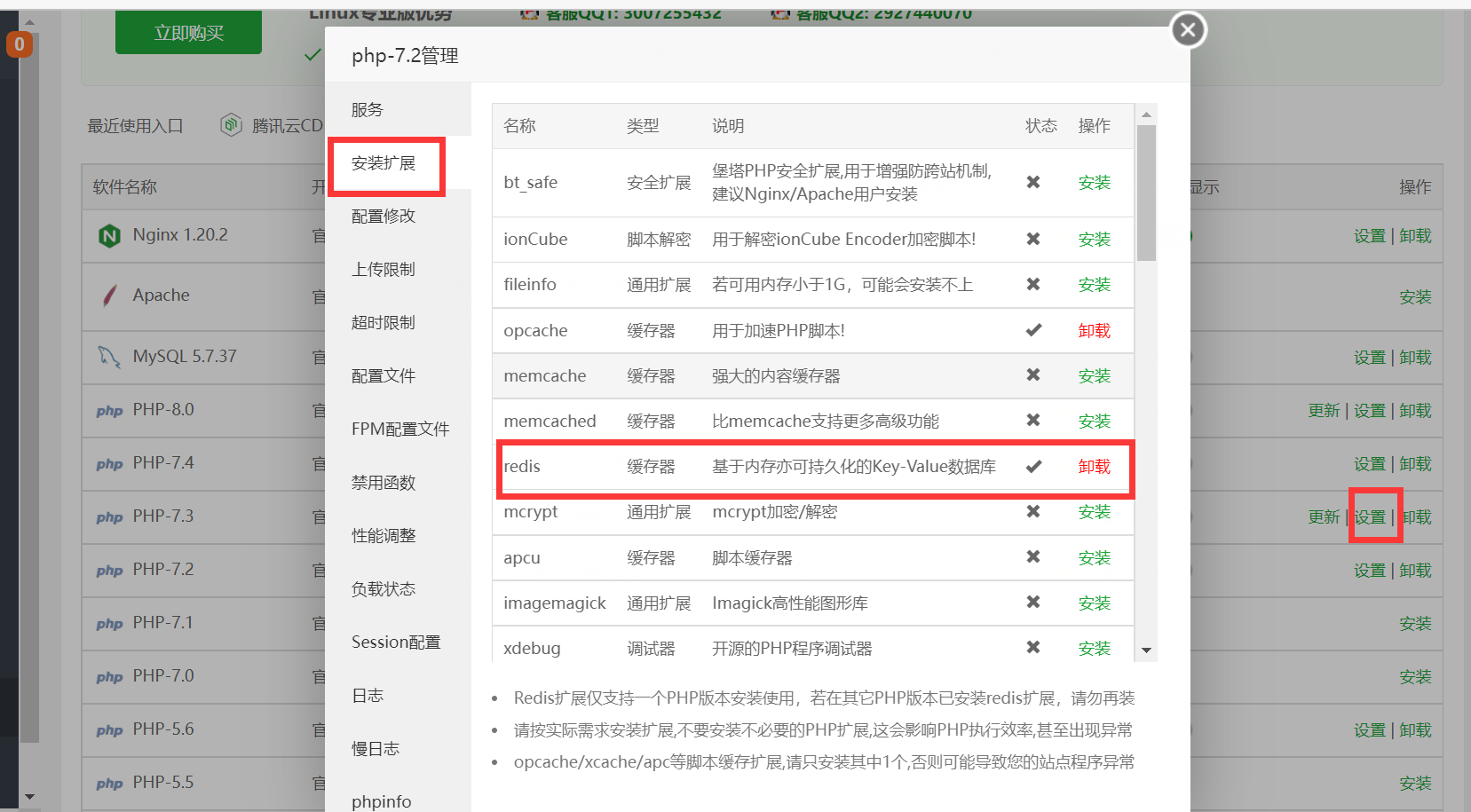Open the phpinfo section

380,800
